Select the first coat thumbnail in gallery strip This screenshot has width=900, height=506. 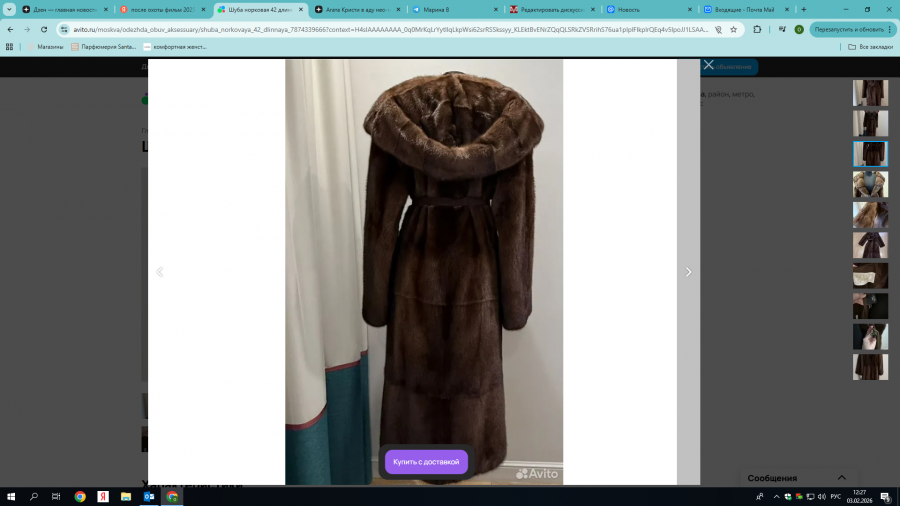tap(870, 93)
